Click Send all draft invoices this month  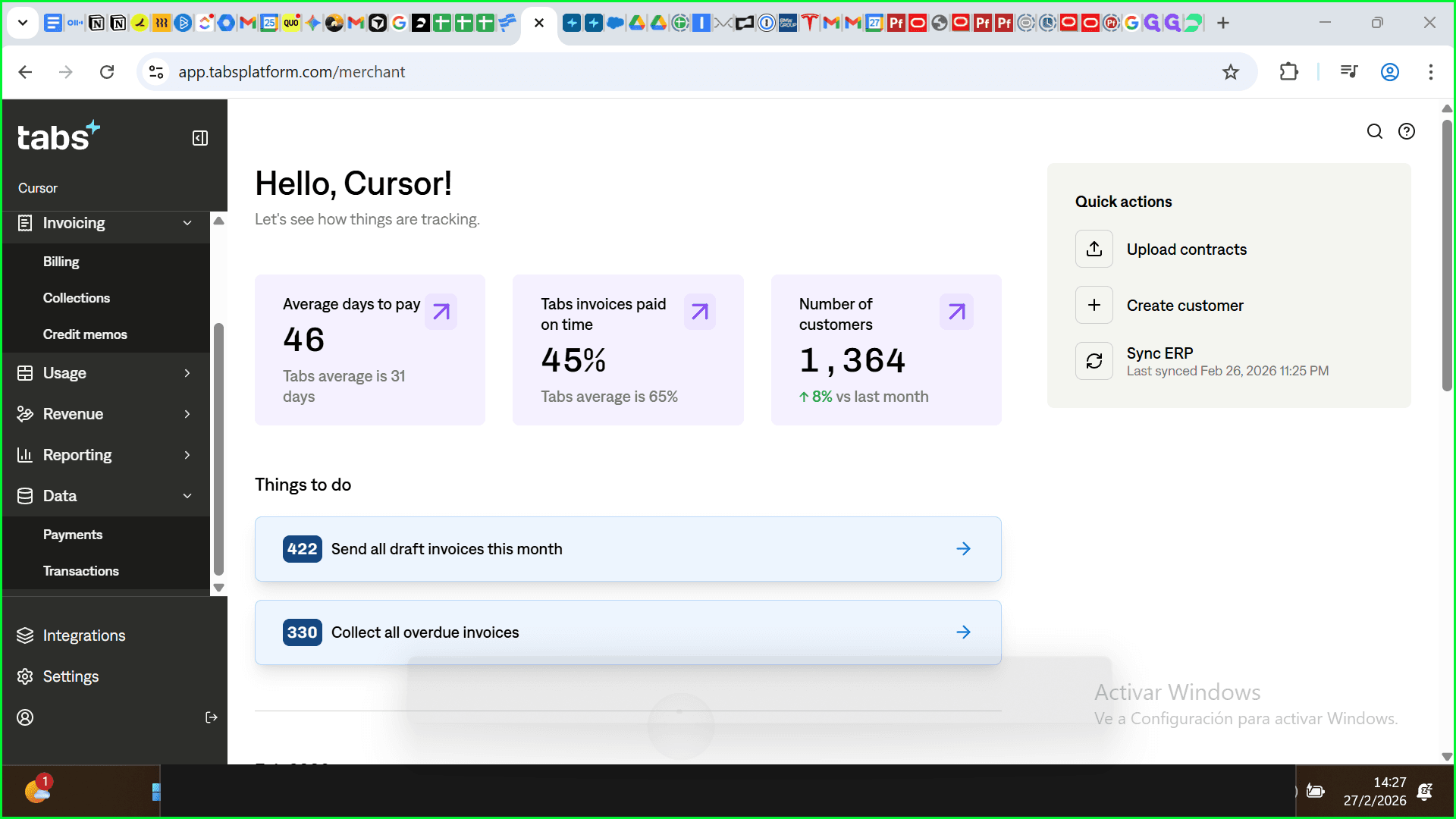[x=628, y=549]
